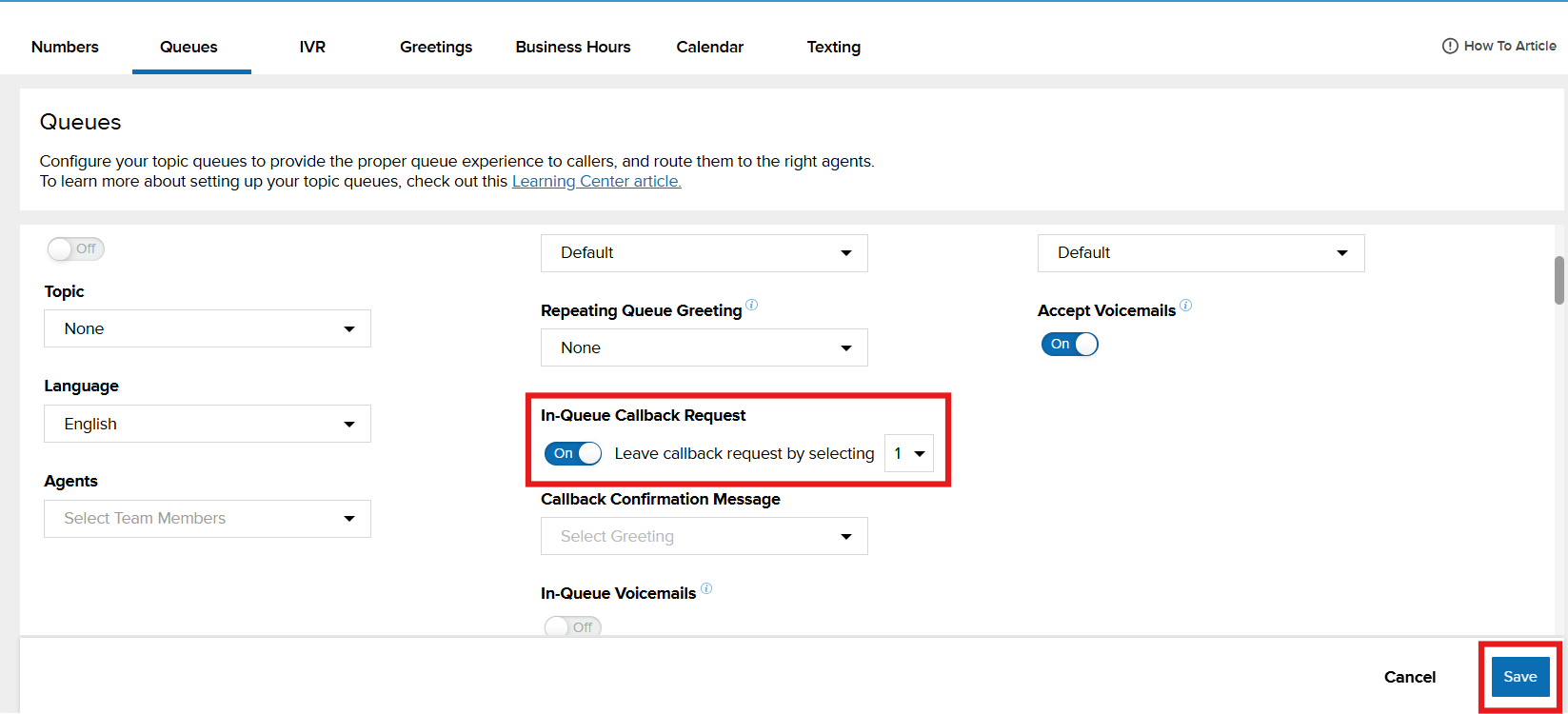Follow the Learning Center article link
The width and height of the screenshot is (1568, 714).
(597, 181)
